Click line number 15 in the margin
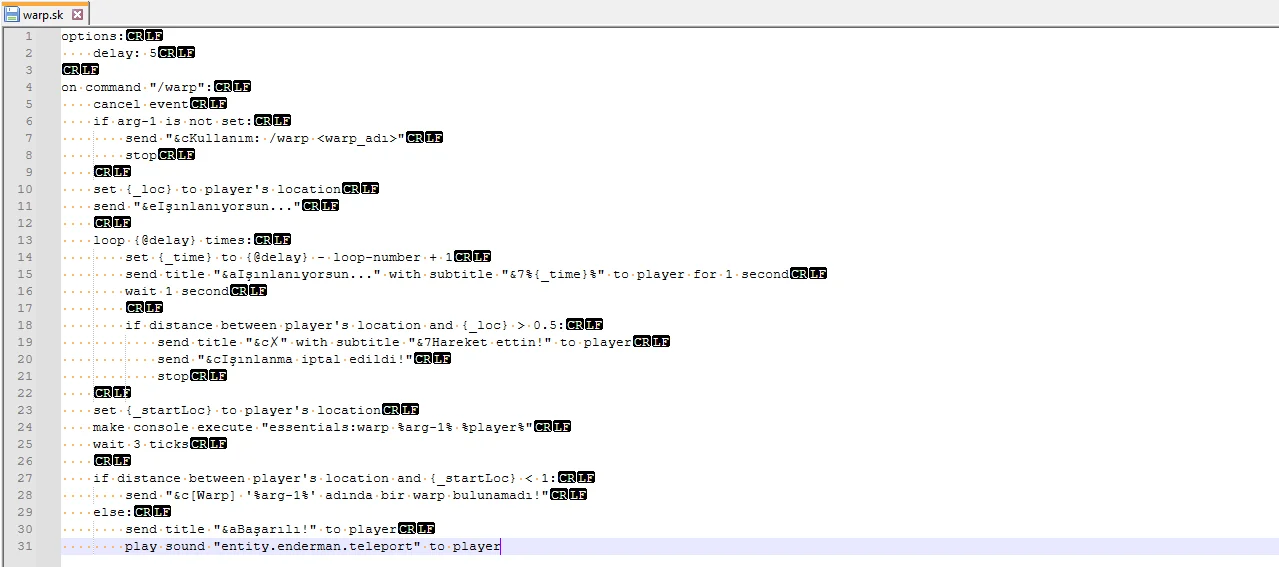Viewport: 1279px width, 567px height. [x=25, y=274]
